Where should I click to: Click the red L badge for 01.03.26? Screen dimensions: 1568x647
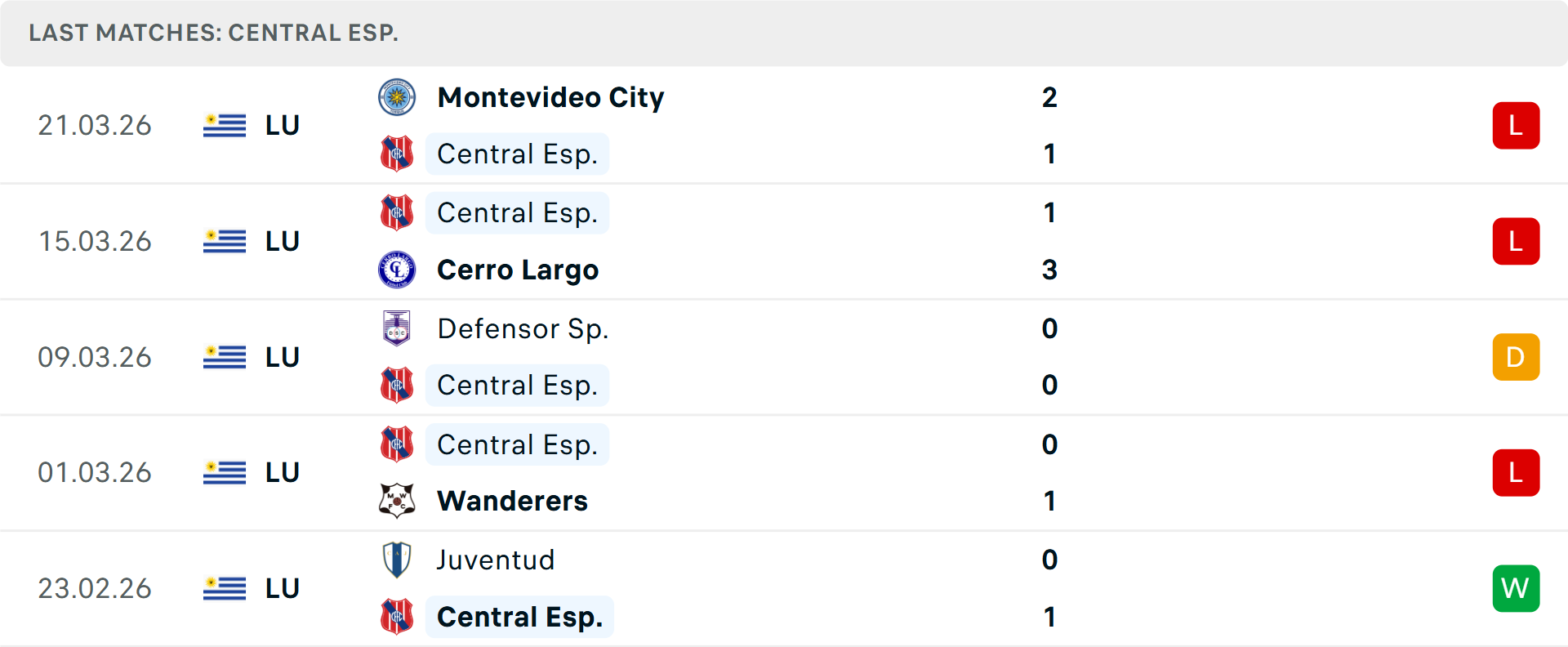pos(1515,472)
